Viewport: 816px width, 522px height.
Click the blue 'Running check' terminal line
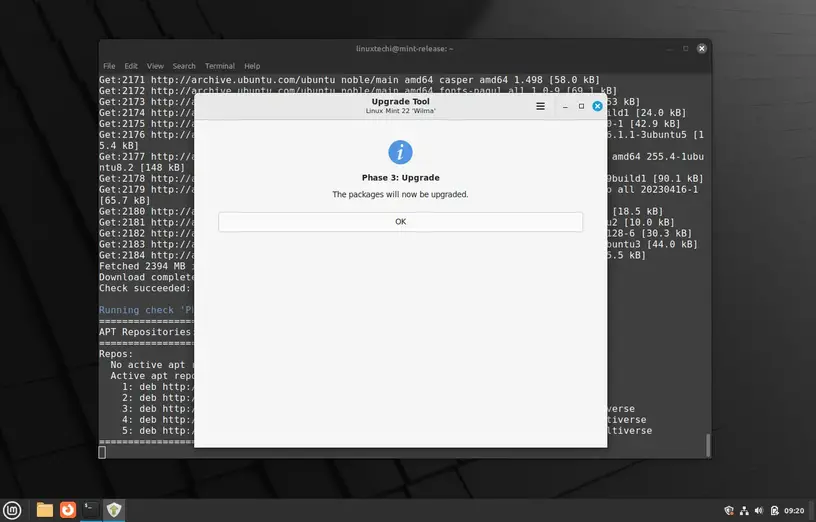click(146, 310)
